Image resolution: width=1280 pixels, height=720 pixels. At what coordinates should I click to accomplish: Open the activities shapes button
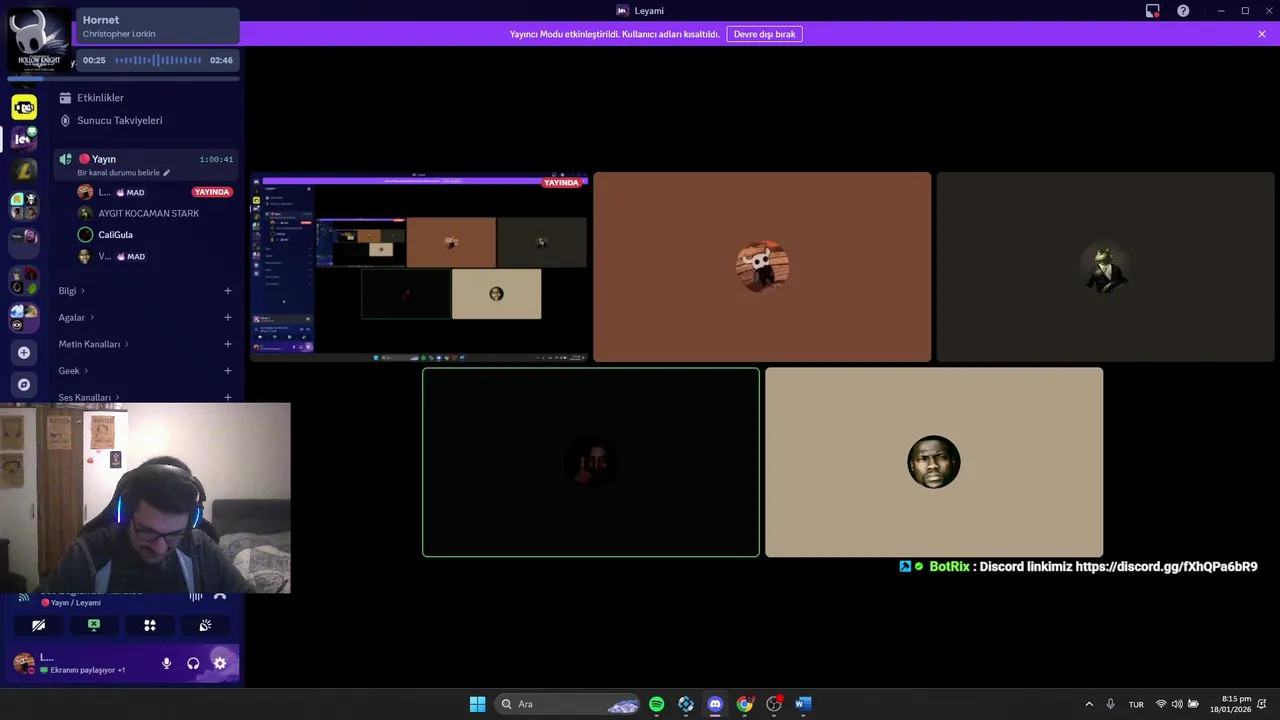click(x=150, y=625)
